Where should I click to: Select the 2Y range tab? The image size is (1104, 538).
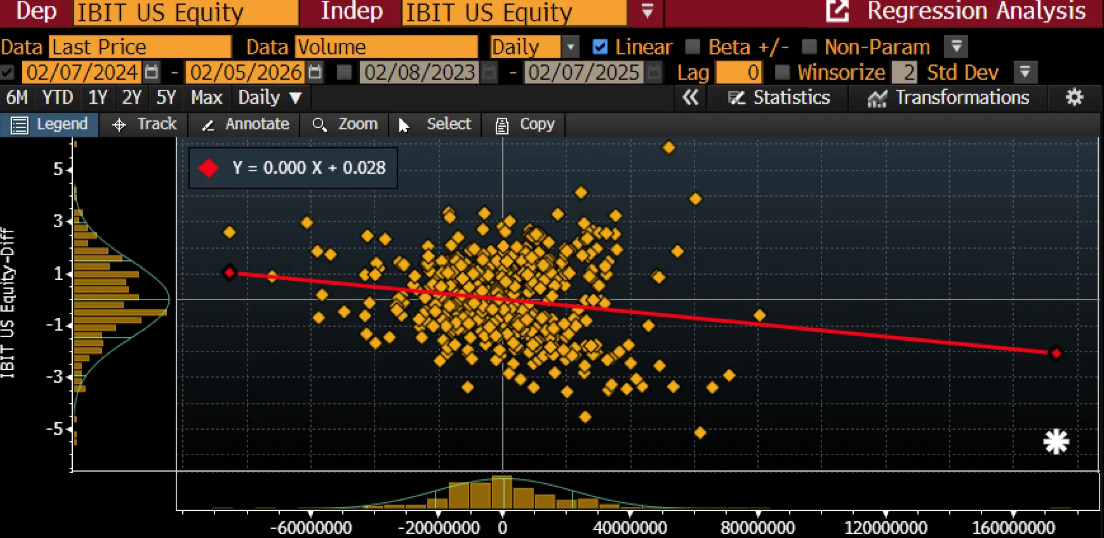coord(133,98)
